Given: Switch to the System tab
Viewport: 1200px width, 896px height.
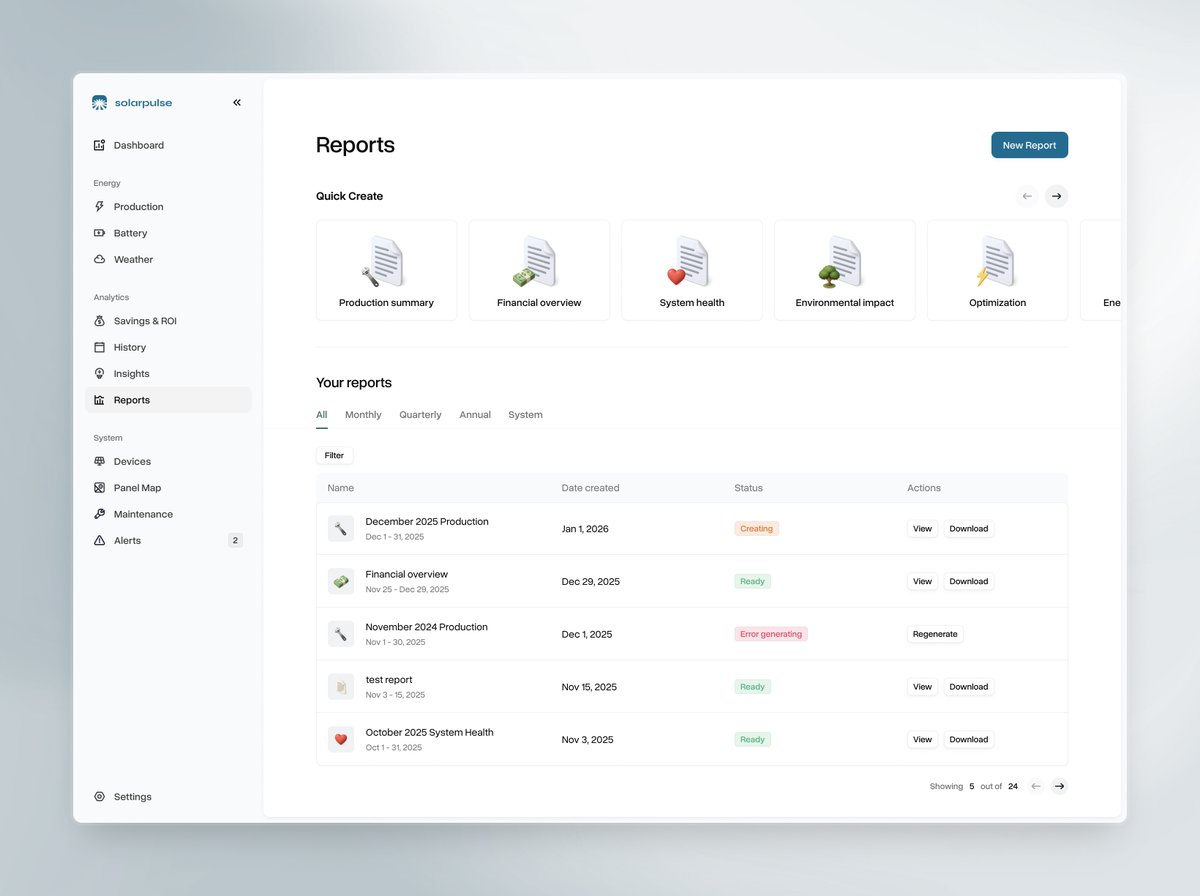Looking at the screenshot, I should pos(525,415).
